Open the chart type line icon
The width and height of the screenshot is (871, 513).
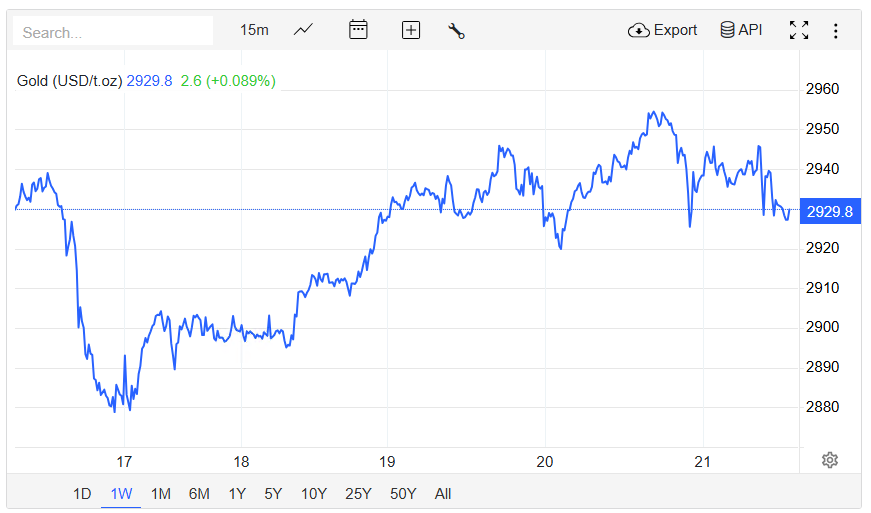coord(304,30)
